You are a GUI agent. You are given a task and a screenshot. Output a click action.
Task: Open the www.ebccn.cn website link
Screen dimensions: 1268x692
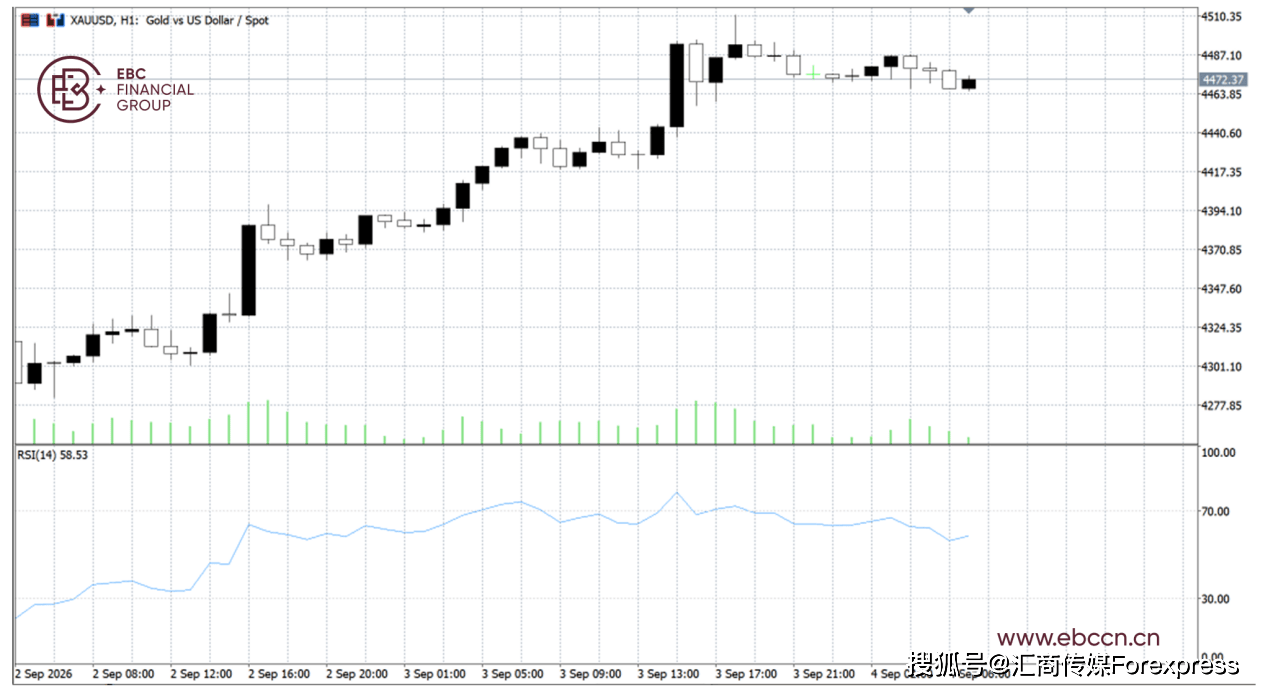[x=1078, y=638]
